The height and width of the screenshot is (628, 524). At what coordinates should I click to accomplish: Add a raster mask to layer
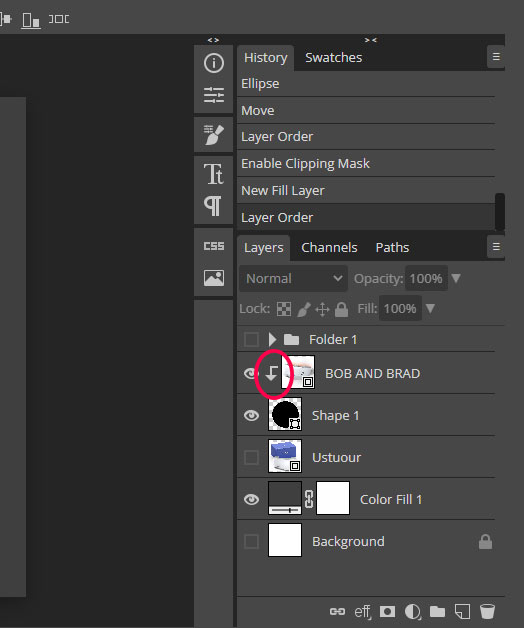[387, 611]
